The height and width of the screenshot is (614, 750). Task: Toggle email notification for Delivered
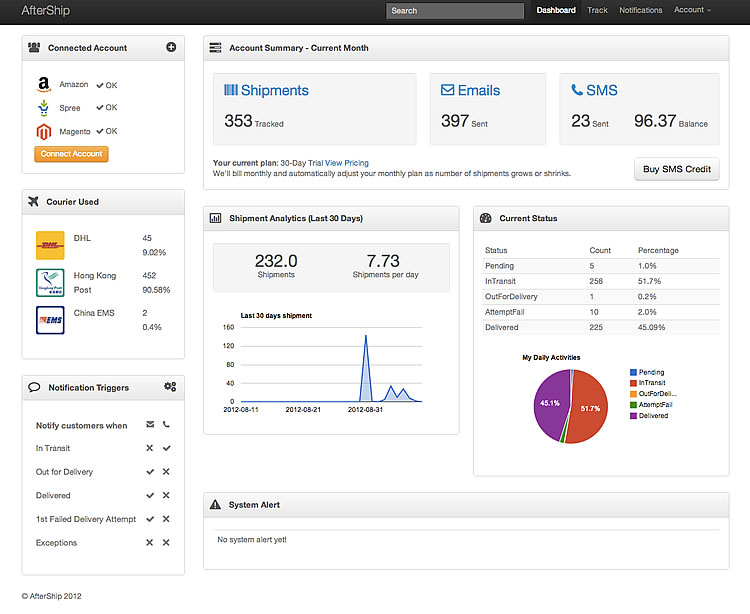point(150,495)
